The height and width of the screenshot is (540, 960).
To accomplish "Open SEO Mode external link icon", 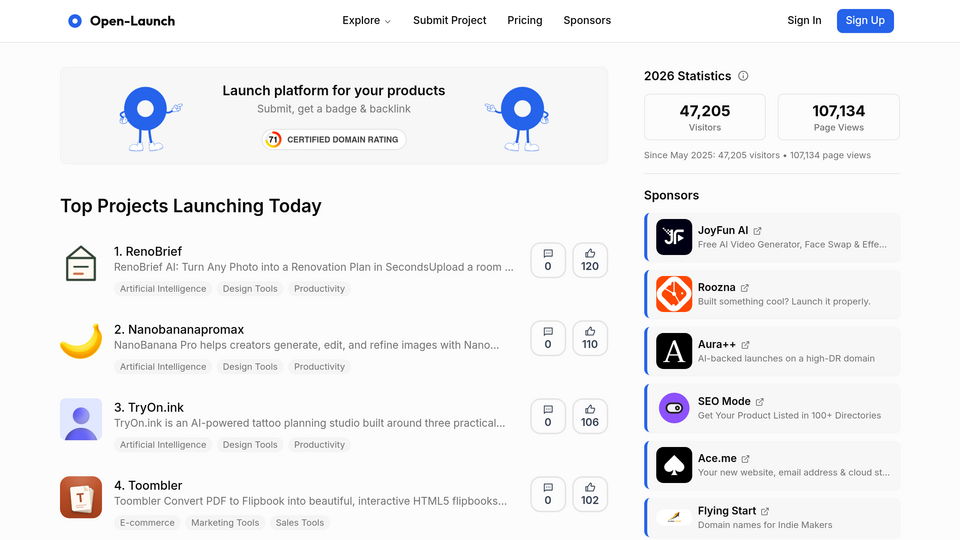I will click(x=760, y=402).
